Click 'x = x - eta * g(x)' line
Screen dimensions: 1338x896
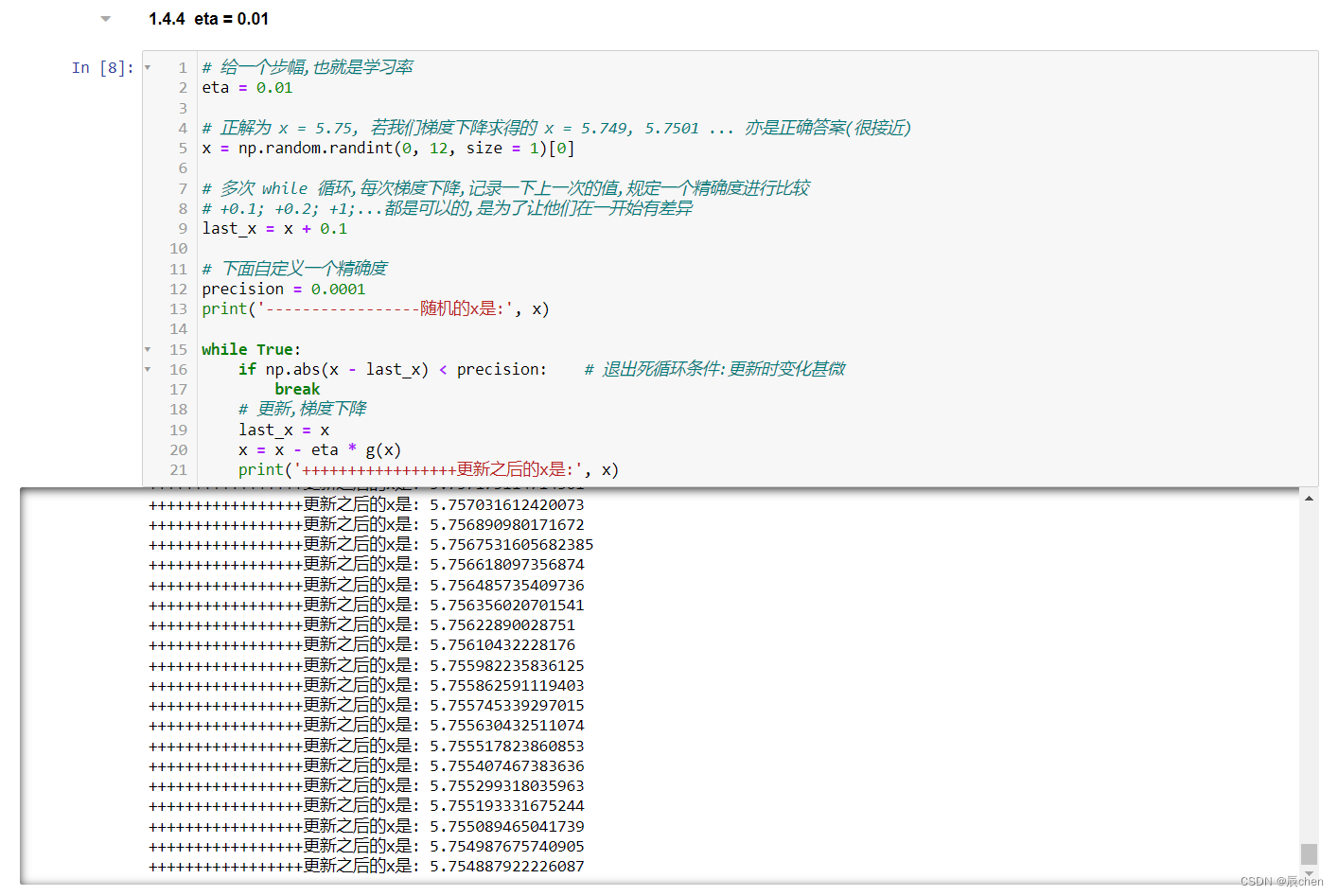pos(320,450)
